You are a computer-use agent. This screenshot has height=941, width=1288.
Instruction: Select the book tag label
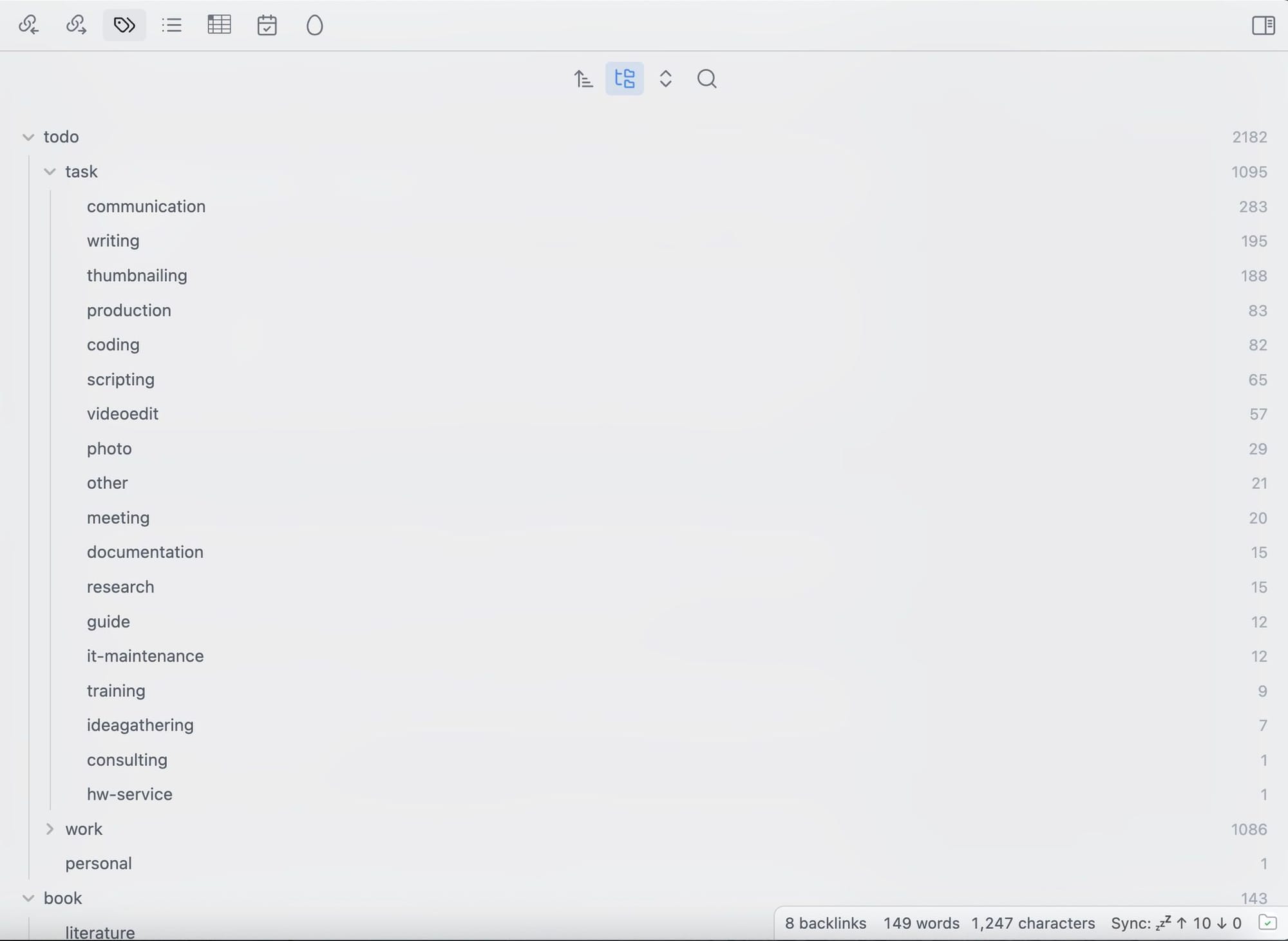click(x=62, y=898)
